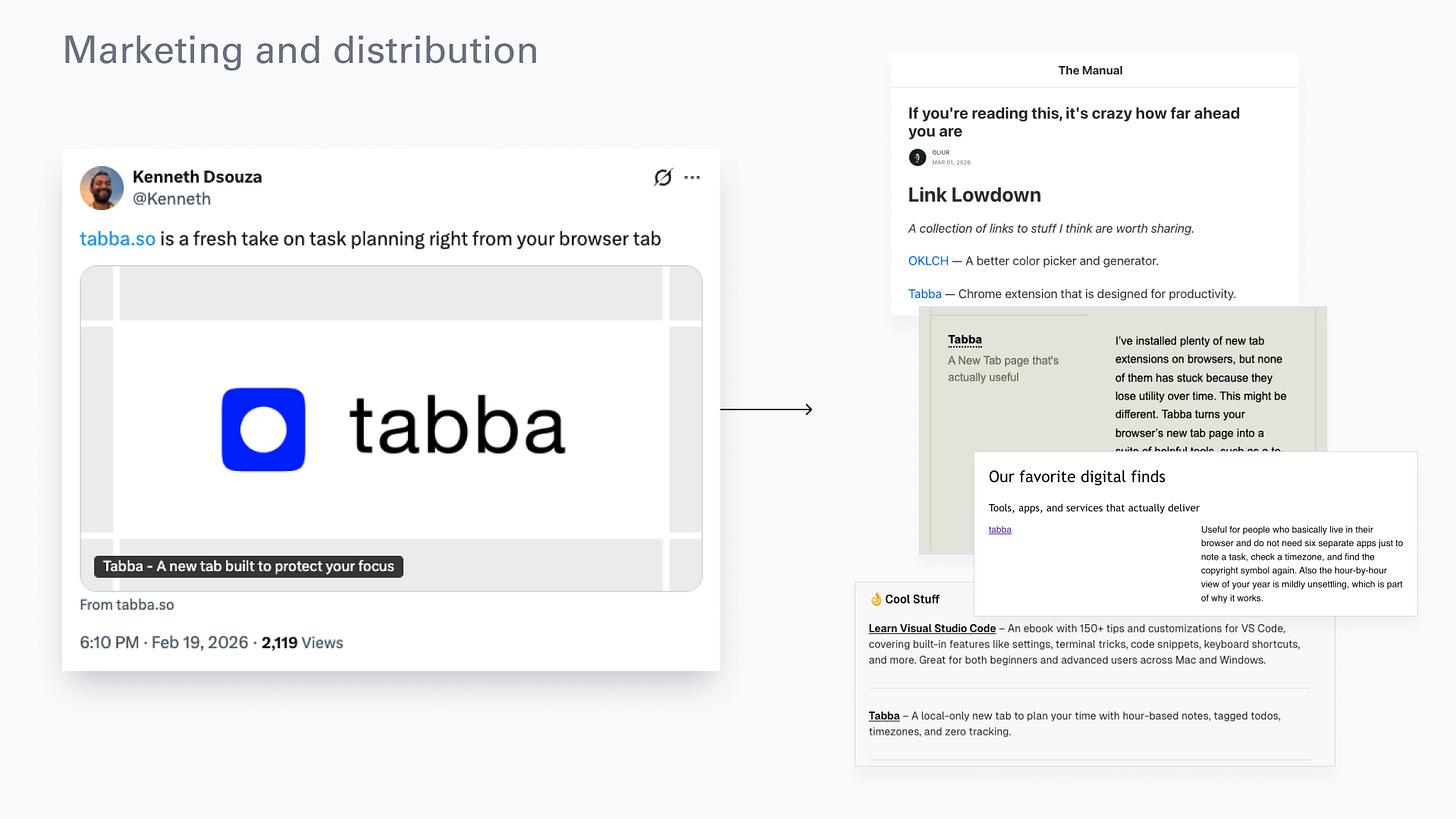
Task: Open the Learn Visual Studio Code link
Action: pyautogui.click(x=932, y=628)
